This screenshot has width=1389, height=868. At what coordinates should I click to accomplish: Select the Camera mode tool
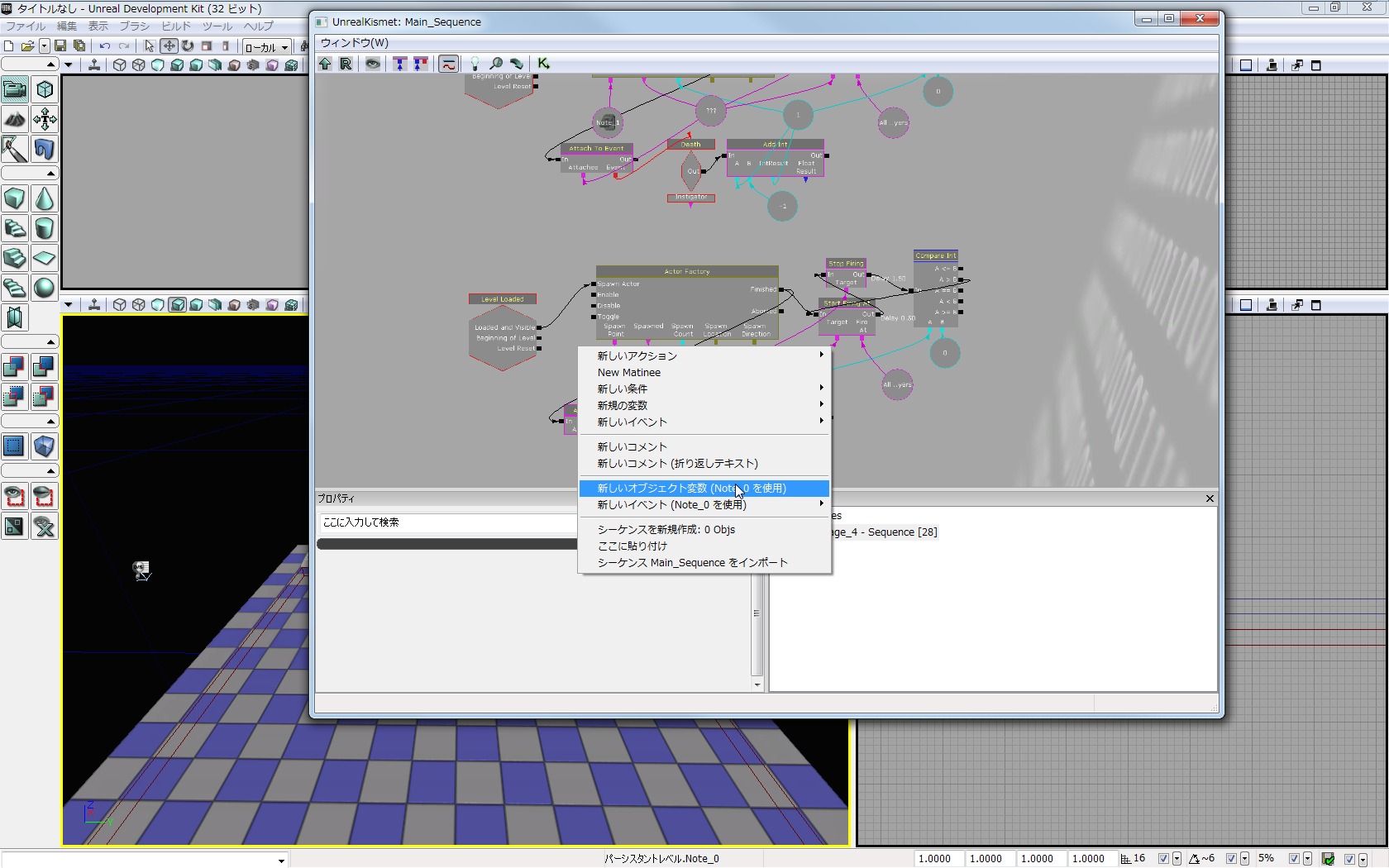pos(15,89)
